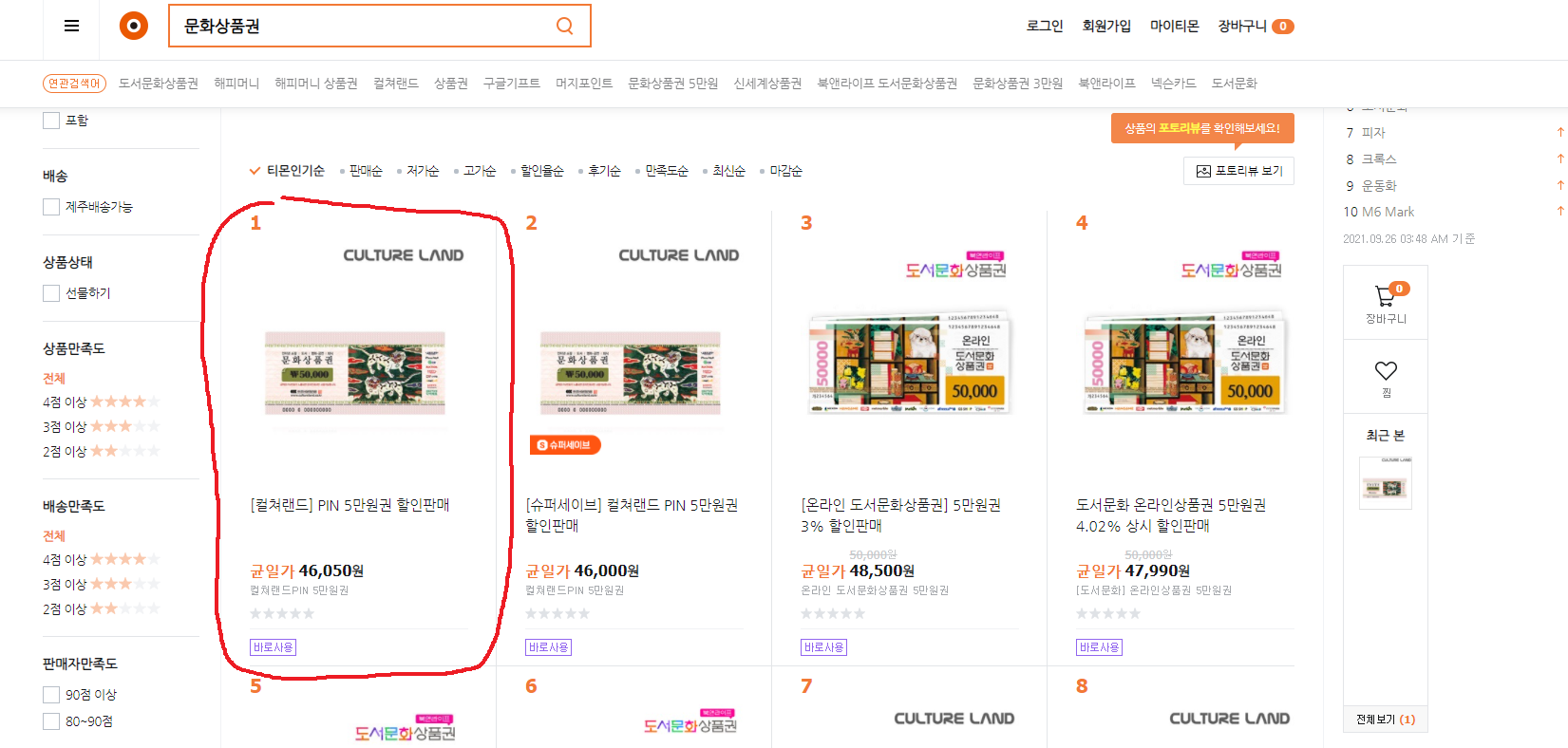Check the 포함 checkbox
Viewport: 1568px width, 748px height.
[51, 121]
